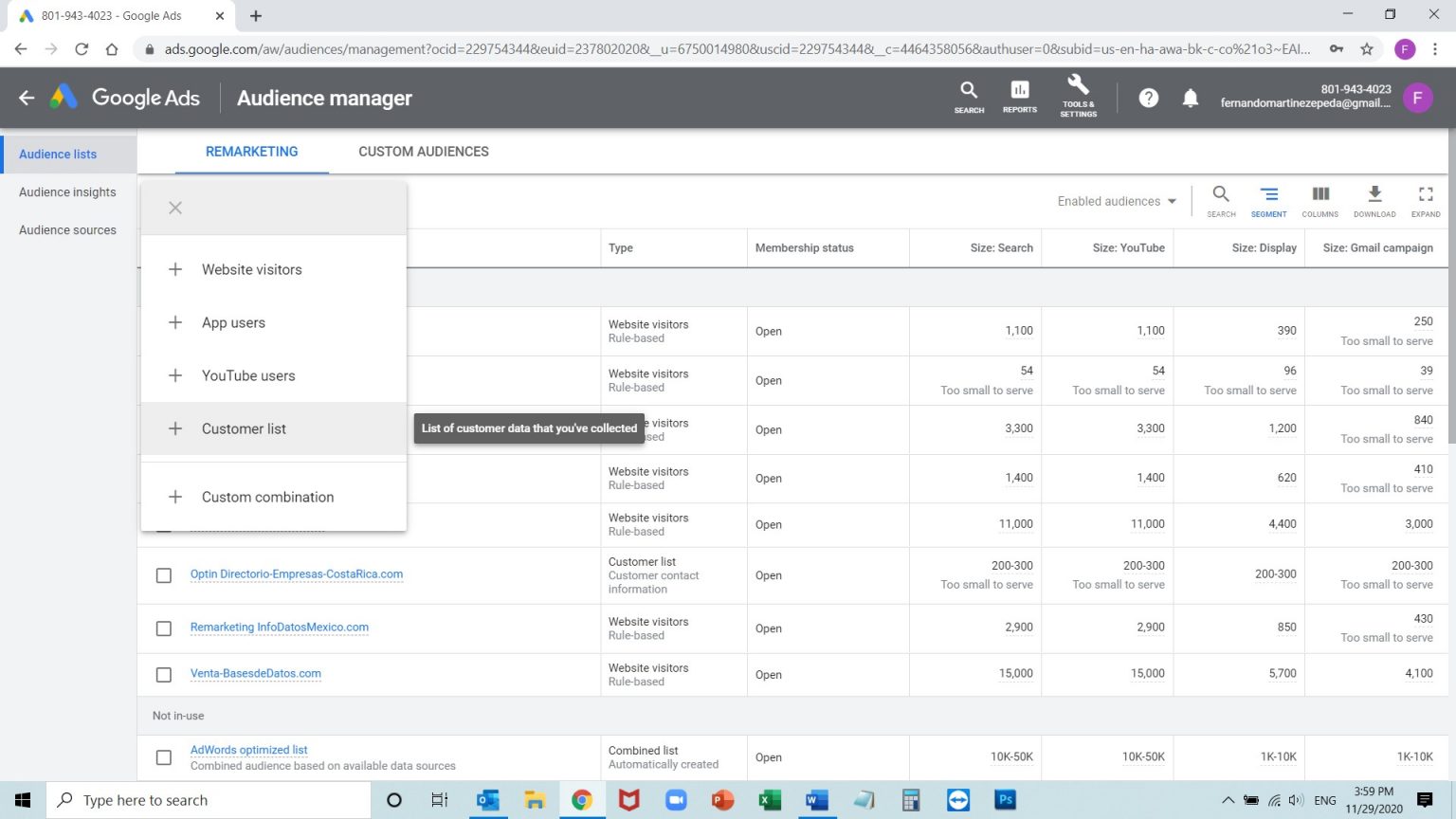This screenshot has width=1456, height=819.
Task: Choose Customer list from the menu
Action: click(x=273, y=428)
